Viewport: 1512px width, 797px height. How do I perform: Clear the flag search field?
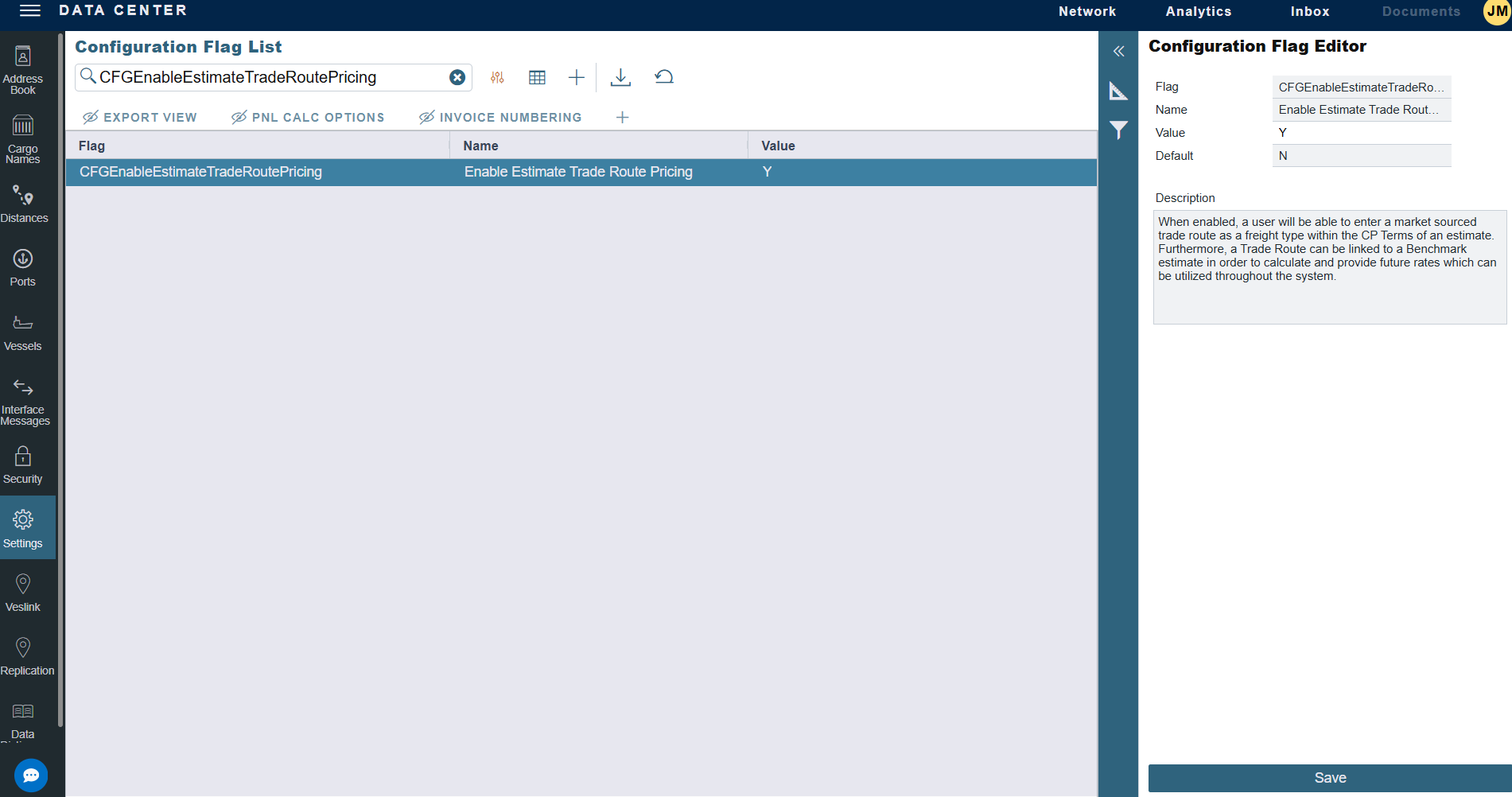point(457,77)
